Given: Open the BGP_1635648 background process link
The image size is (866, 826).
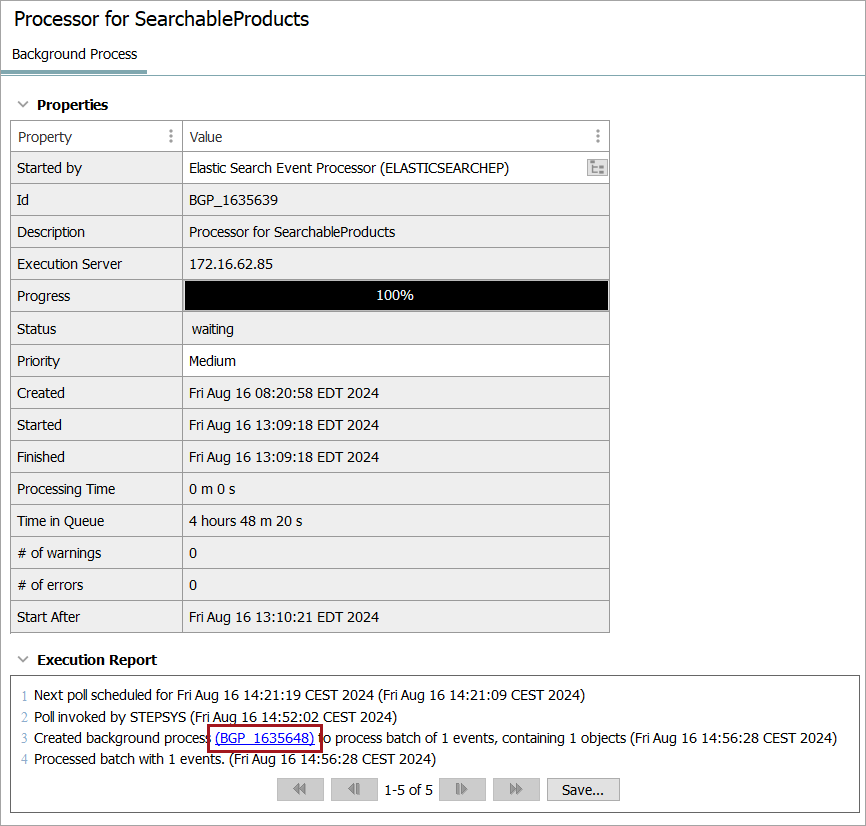Looking at the screenshot, I should coord(265,738).
